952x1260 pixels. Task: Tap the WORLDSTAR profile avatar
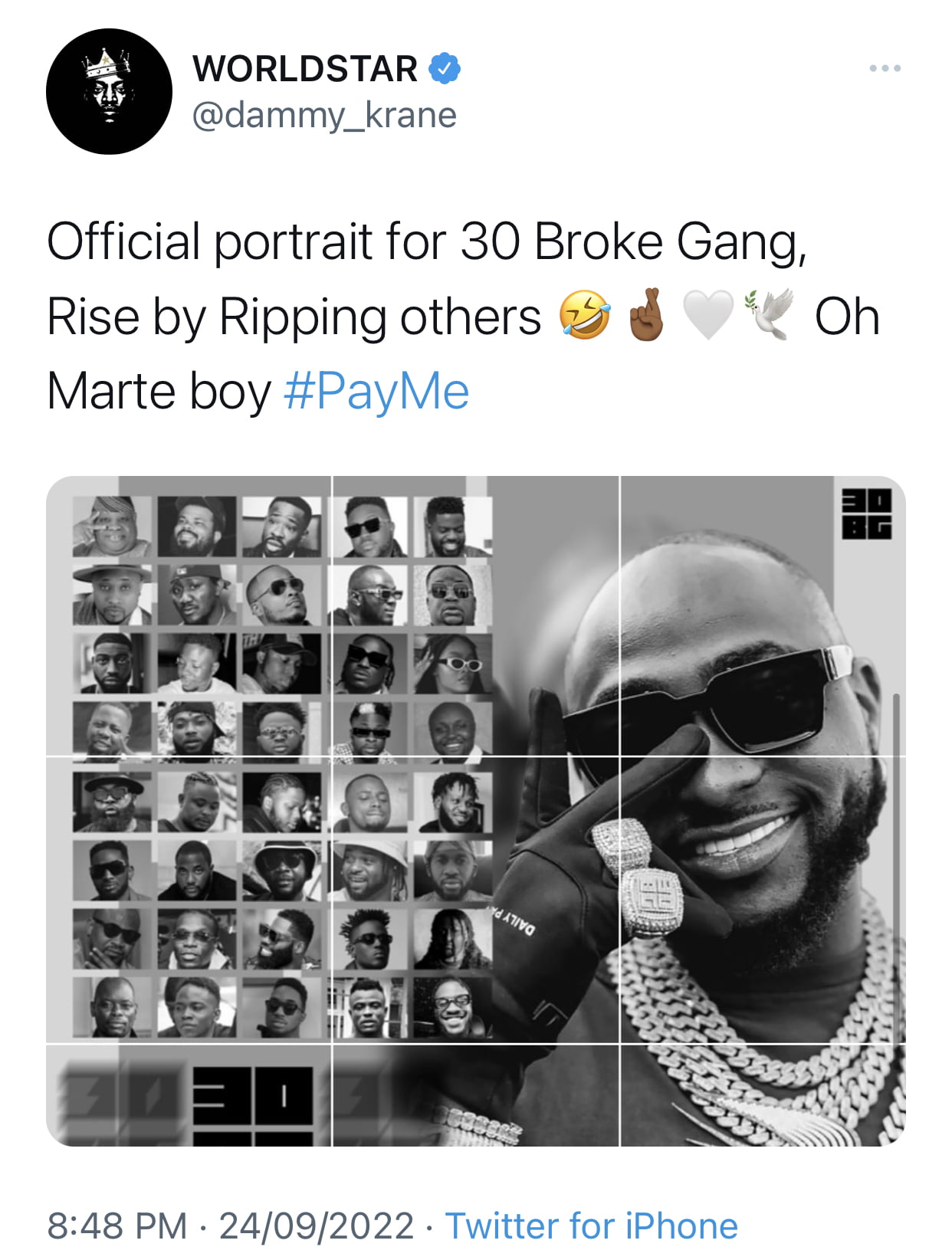click(x=109, y=91)
